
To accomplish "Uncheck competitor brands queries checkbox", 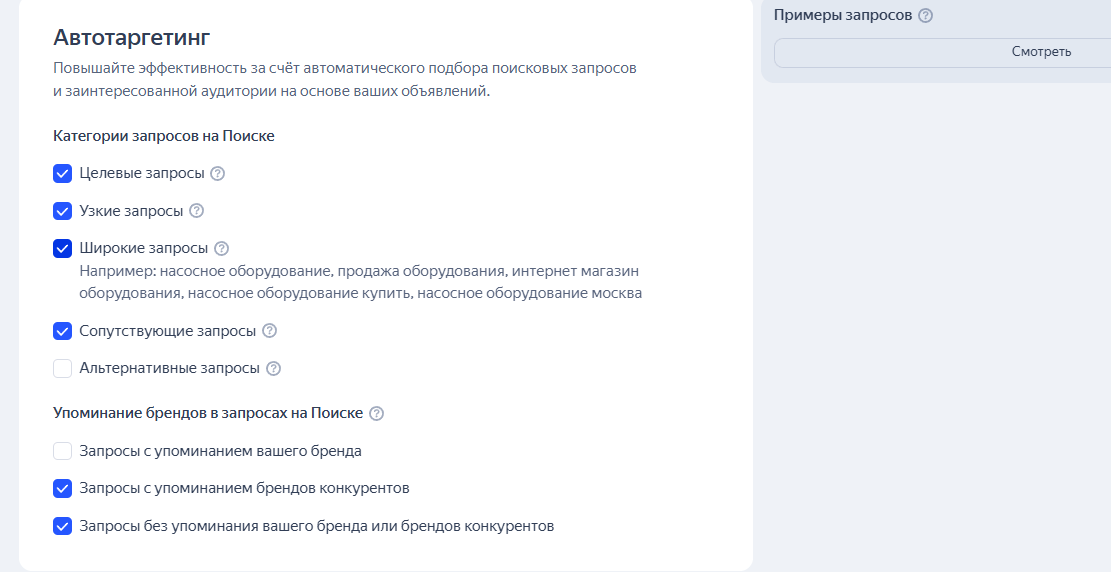I will pos(63,488).
